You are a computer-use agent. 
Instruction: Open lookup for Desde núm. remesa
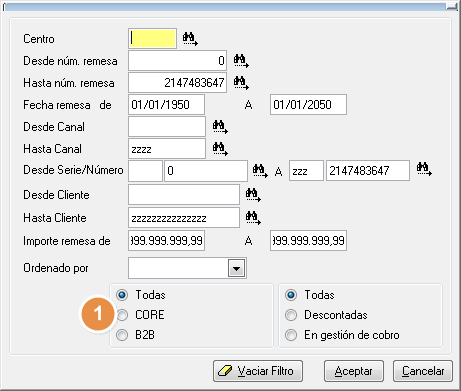(x=241, y=61)
